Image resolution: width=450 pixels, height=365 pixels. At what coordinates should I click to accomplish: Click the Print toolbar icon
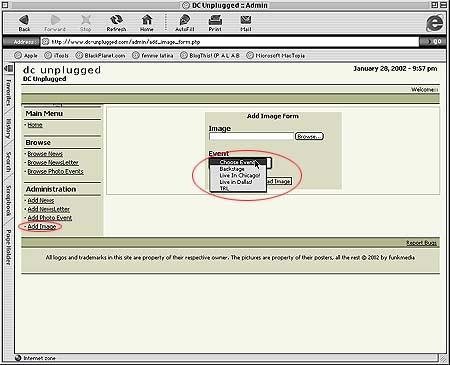pyautogui.click(x=215, y=20)
